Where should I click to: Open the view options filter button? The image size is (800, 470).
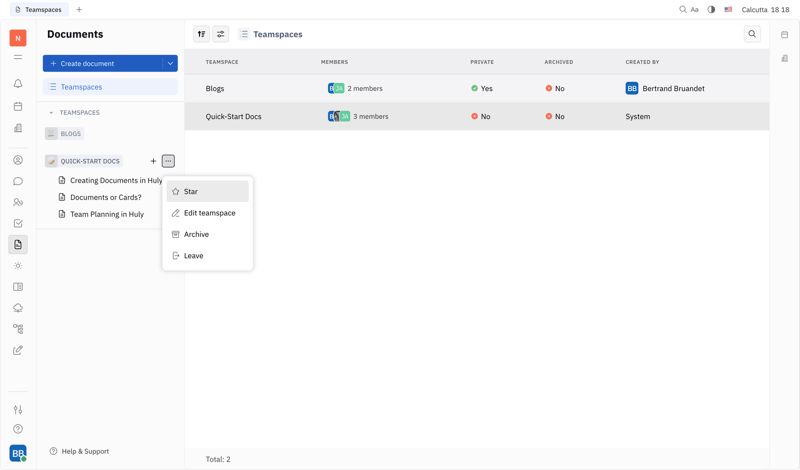[220, 34]
